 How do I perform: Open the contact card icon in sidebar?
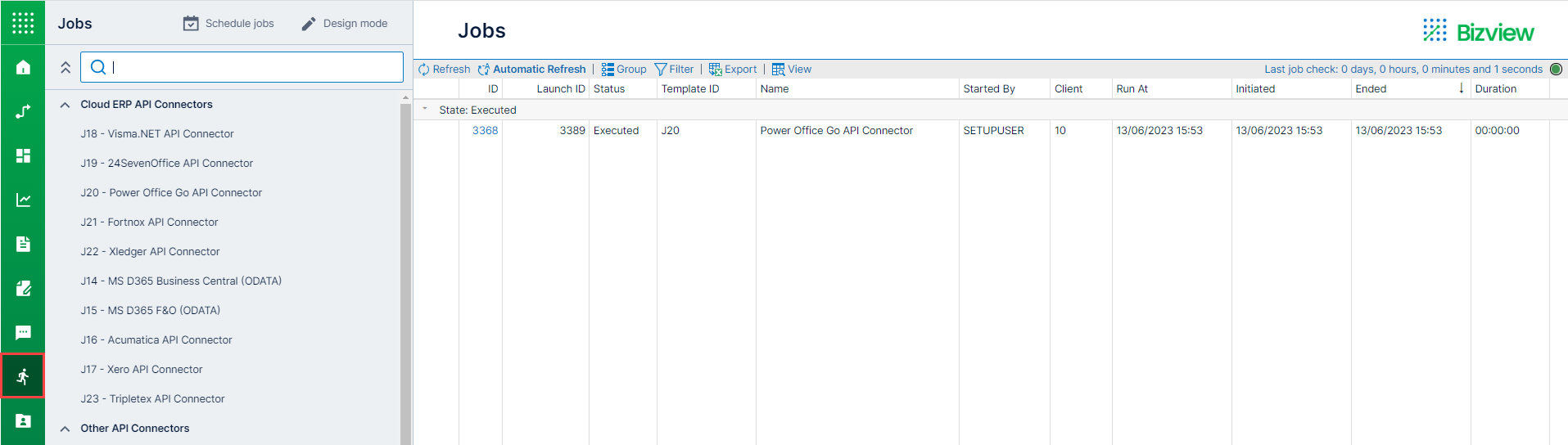point(23,420)
